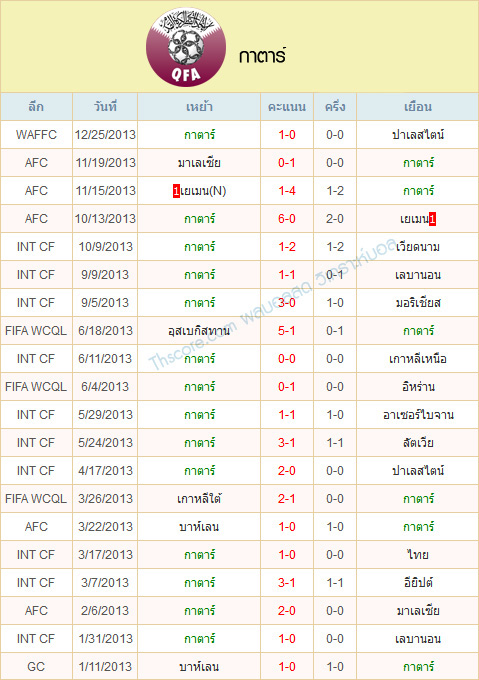The width and height of the screenshot is (479, 680).
Task: Select away team เวียดนาม
Action: click(418, 247)
